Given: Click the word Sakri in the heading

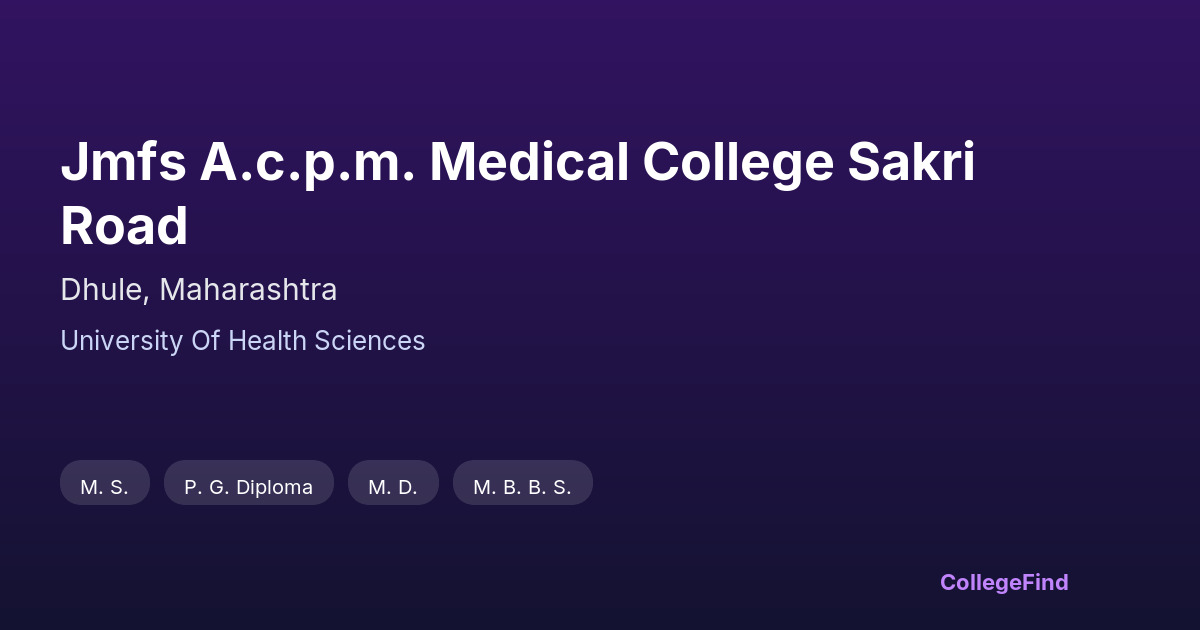Looking at the screenshot, I should point(911,162).
